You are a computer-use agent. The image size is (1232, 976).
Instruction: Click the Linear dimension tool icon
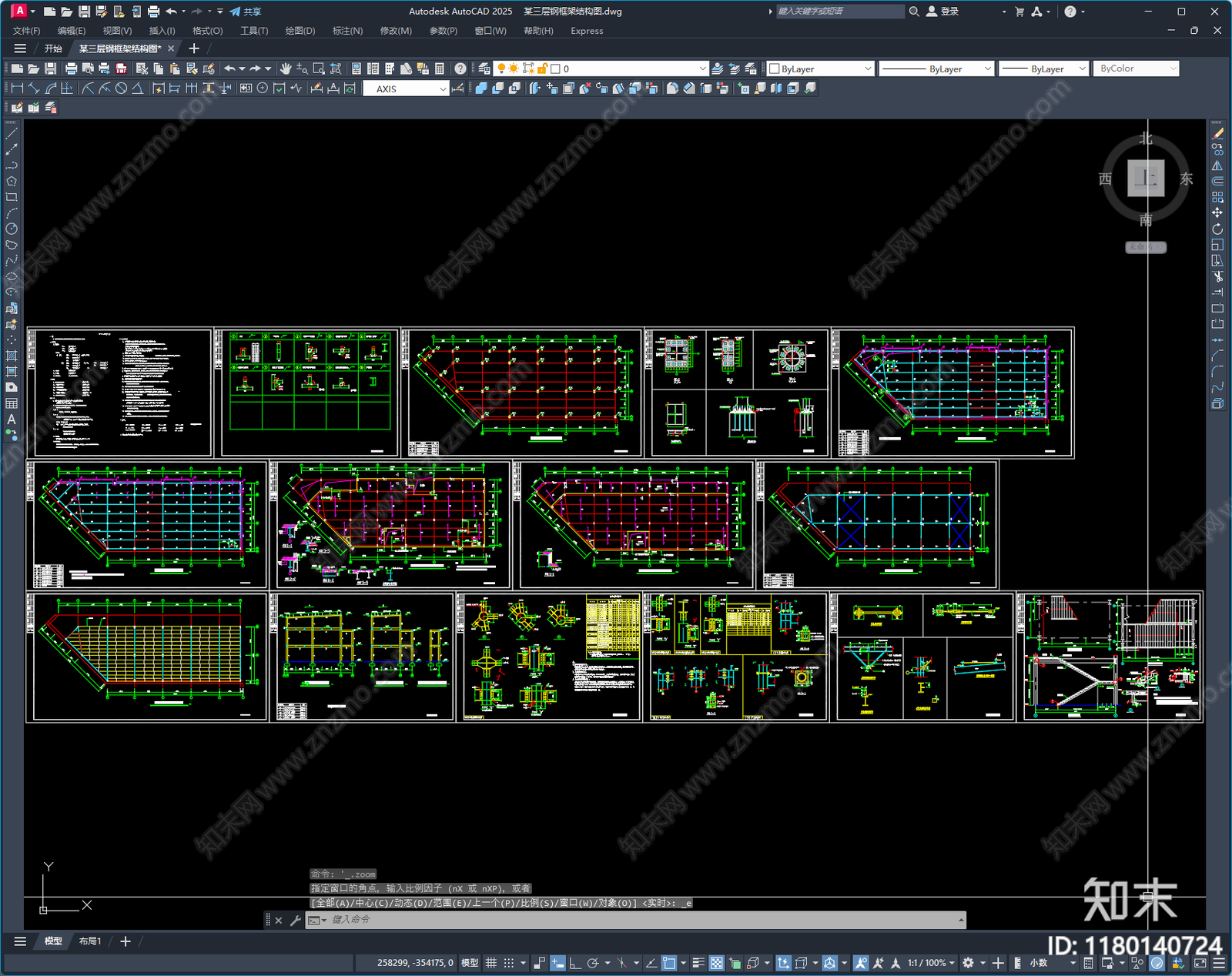click(17, 89)
